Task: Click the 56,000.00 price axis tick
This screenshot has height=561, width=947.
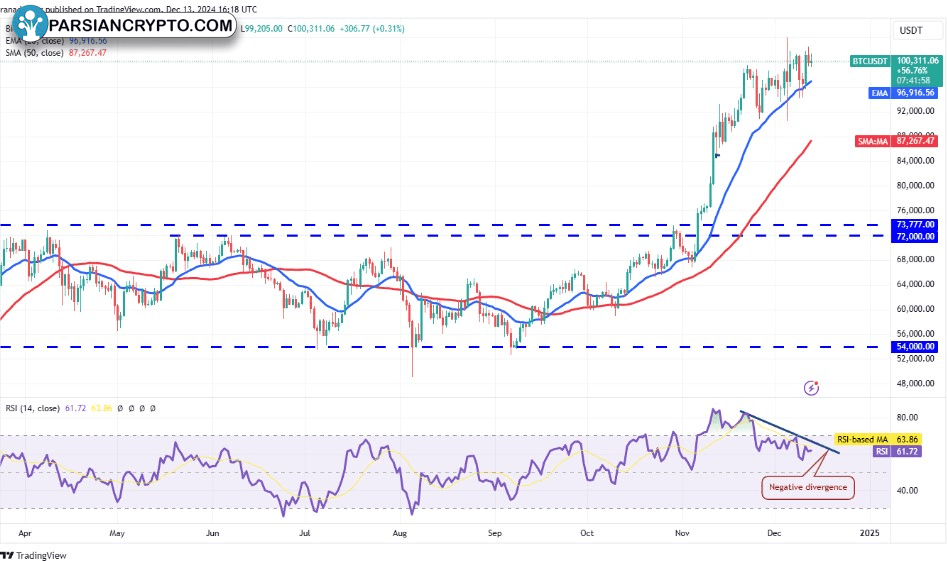Action: coord(916,333)
